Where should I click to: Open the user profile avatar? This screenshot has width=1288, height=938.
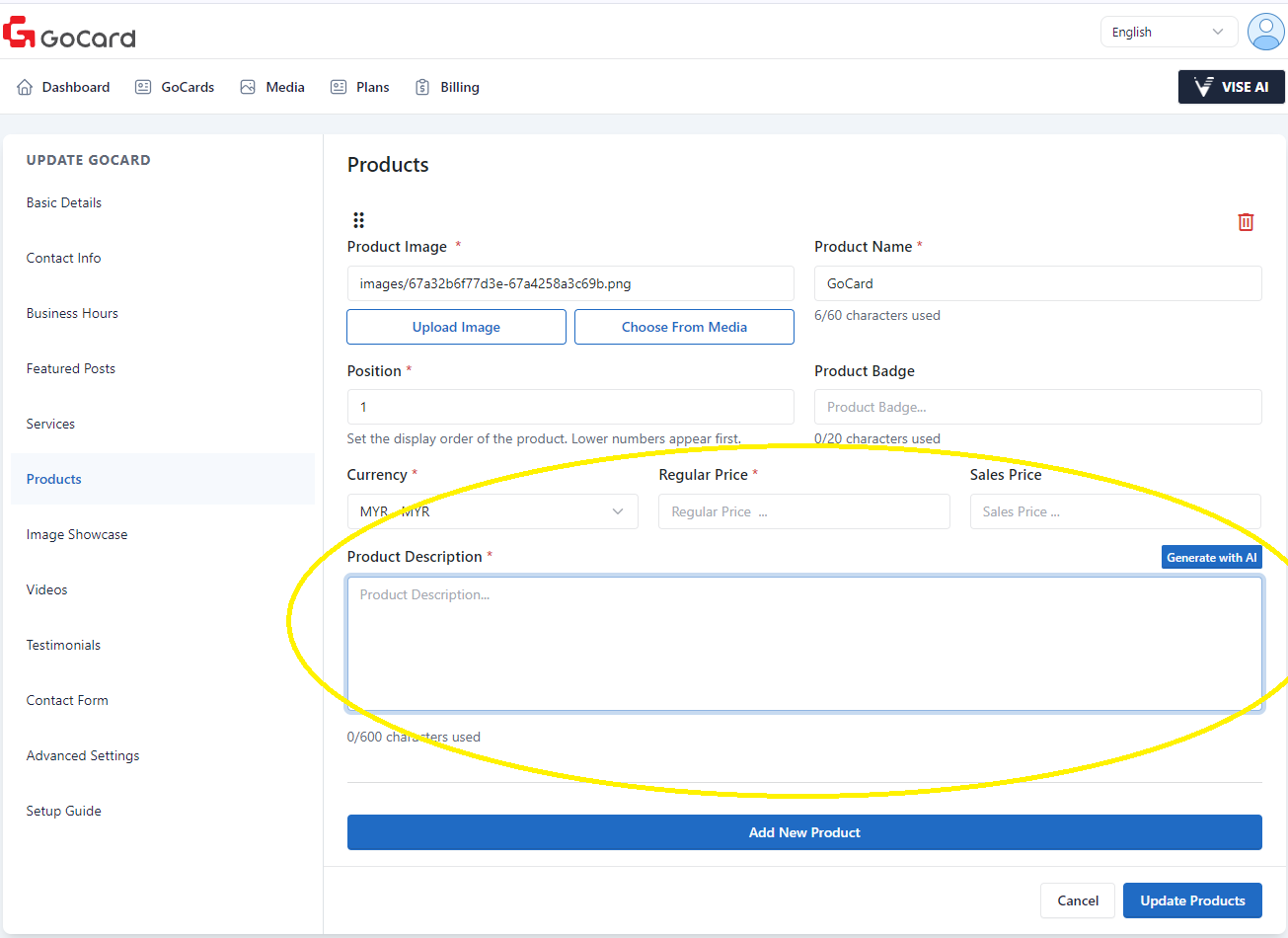point(1265,32)
